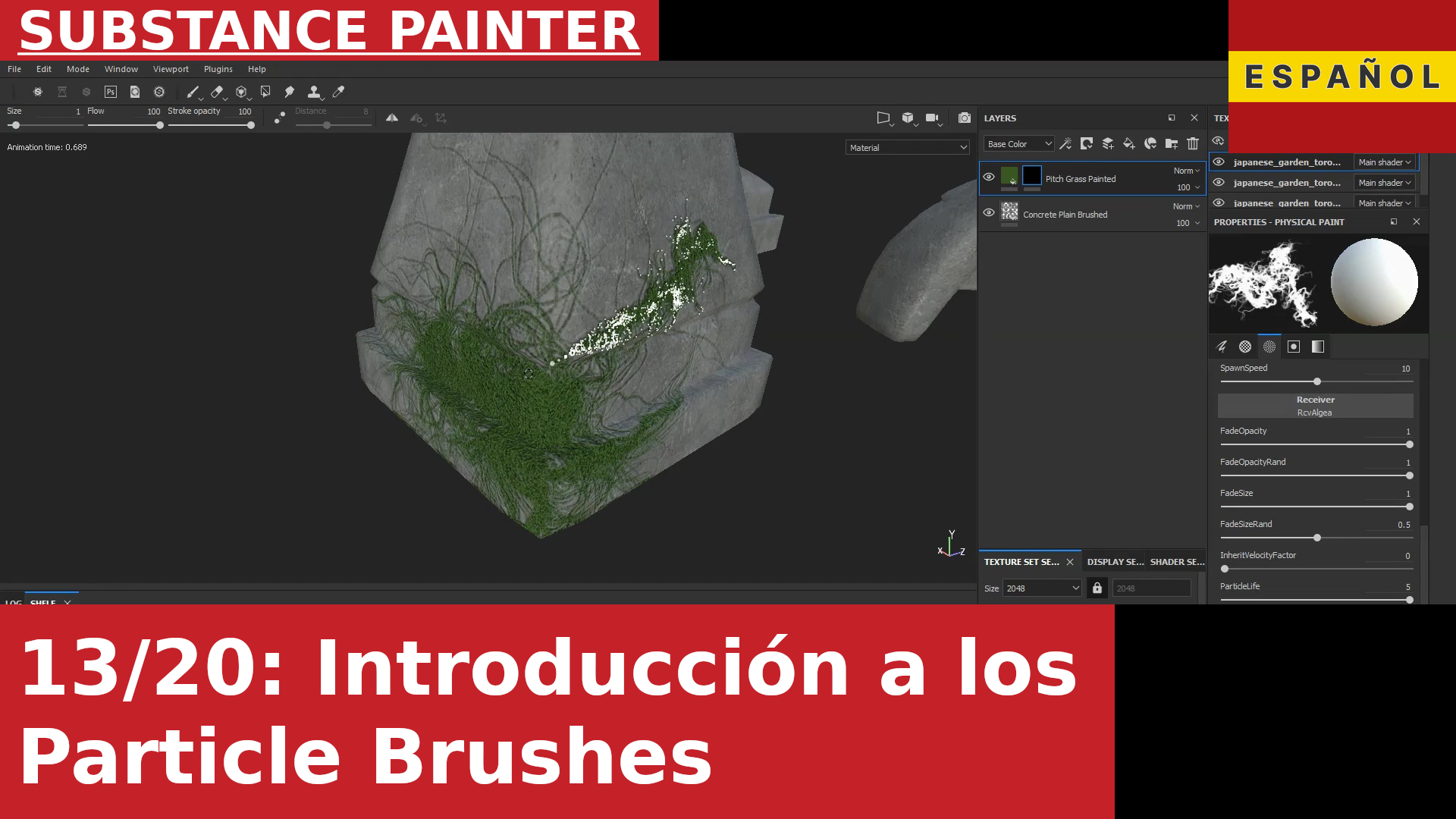This screenshot has height=819, width=1456.
Task: Select the Paint brush tool
Action: (193, 92)
